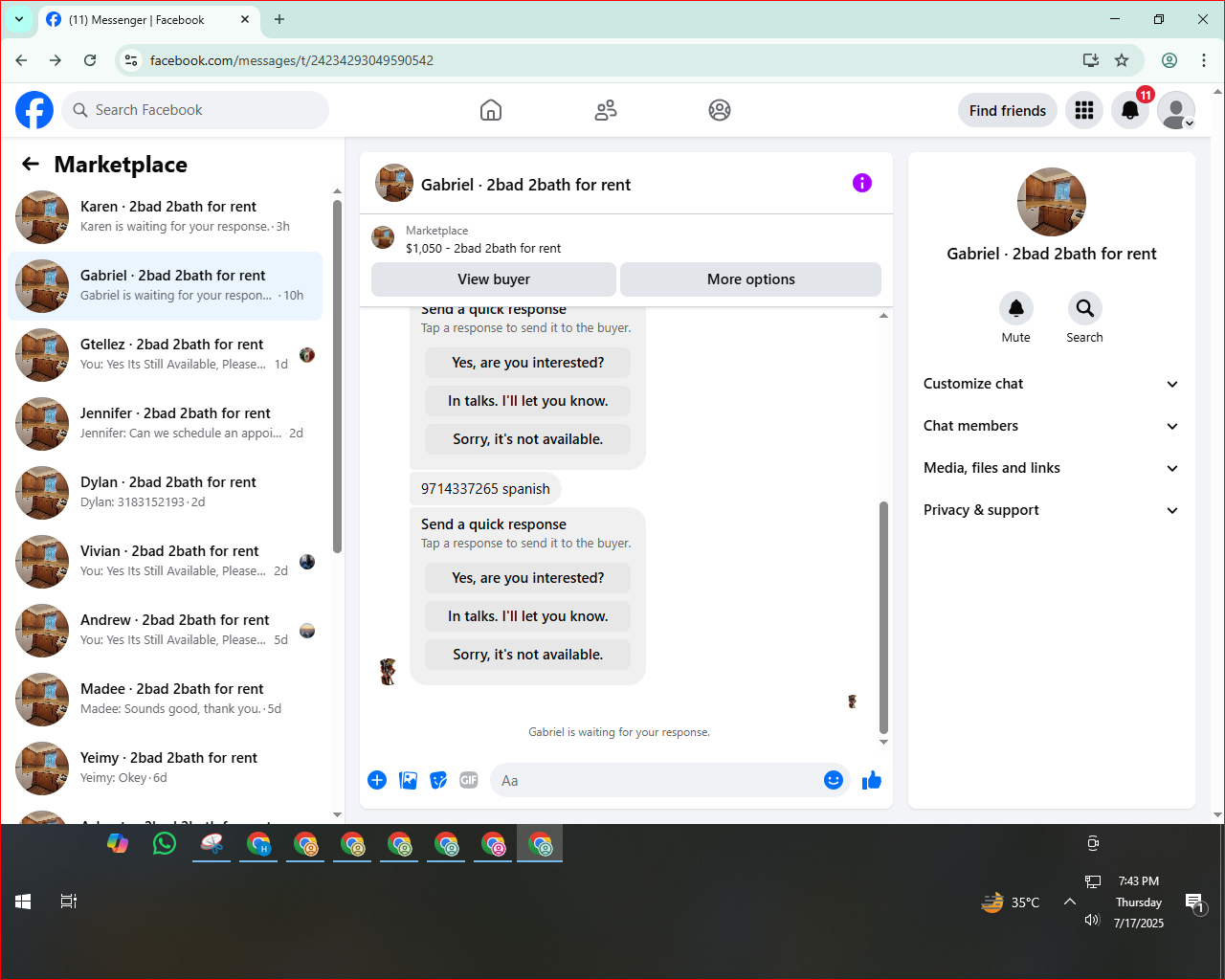Bookmark this page with the star icon
Viewport: 1225px width, 980px height.
point(1122,60)
